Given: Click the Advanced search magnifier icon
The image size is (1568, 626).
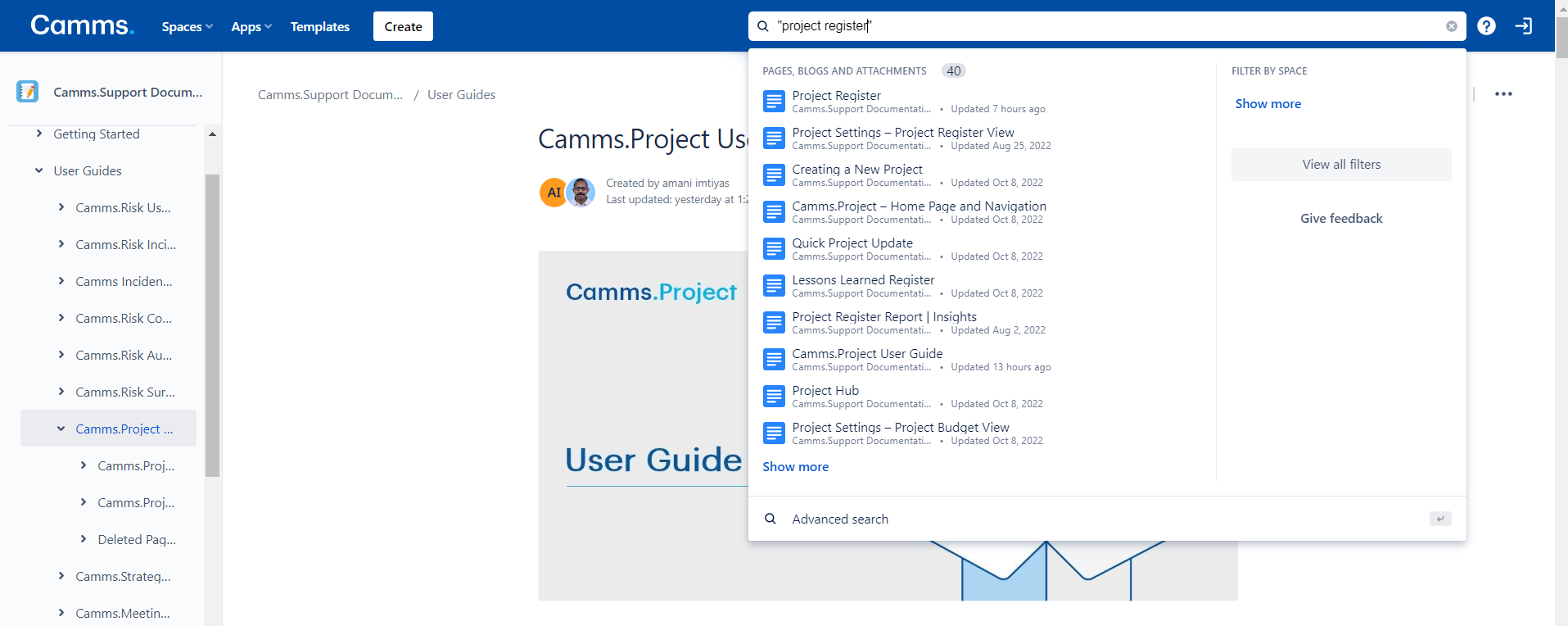Looking at the screenshot, I should coord(770,519).
